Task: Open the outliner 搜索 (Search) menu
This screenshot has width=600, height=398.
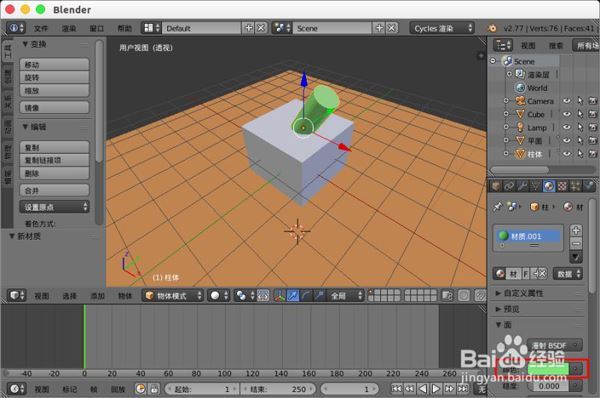Action: tap(556, 46)
